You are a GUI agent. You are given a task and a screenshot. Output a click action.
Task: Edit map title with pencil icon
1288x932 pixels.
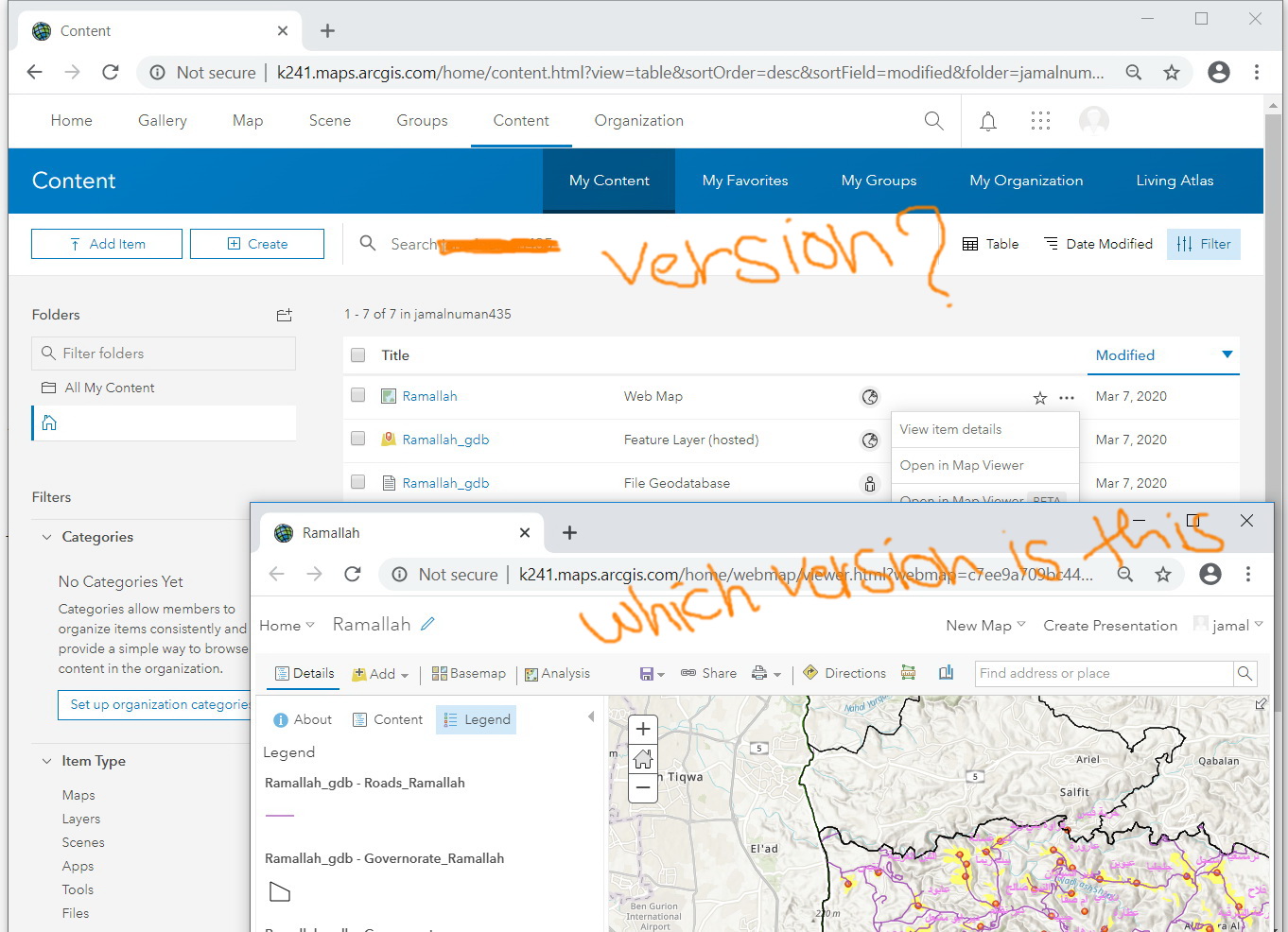(x=428, y=624)
